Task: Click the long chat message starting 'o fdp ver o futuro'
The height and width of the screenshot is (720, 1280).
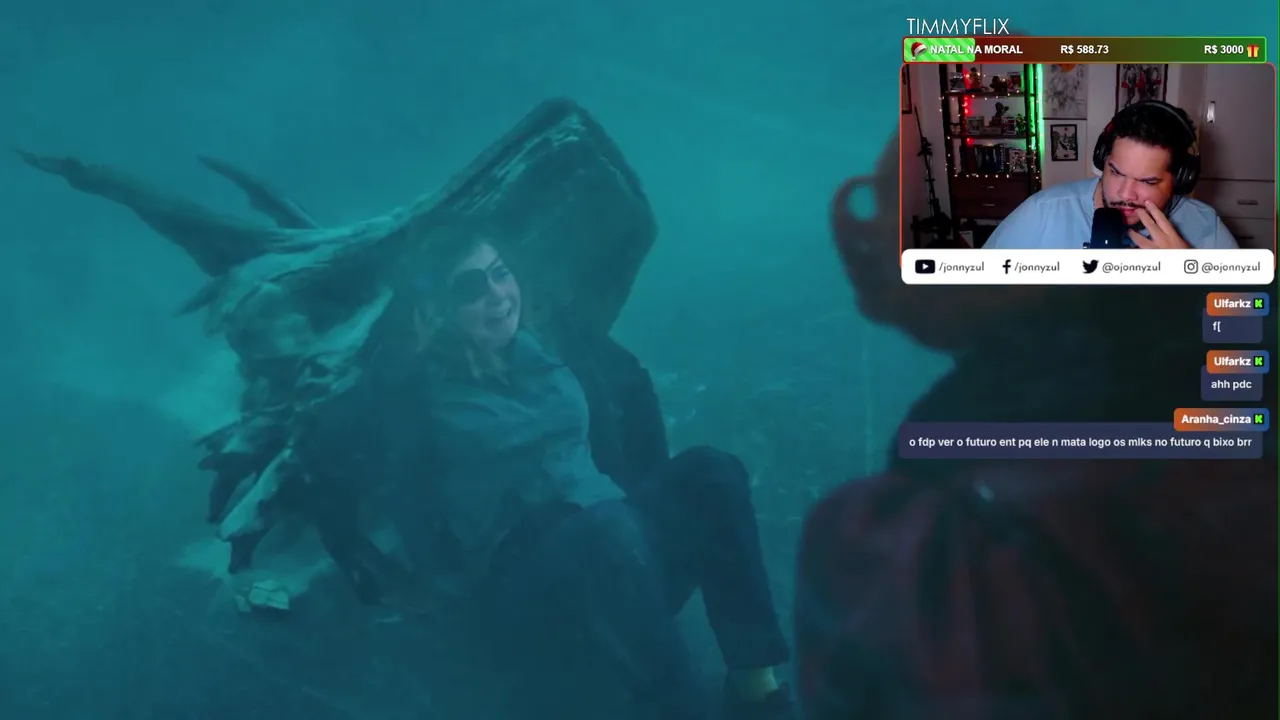Action: click(x=1080, y=442)
